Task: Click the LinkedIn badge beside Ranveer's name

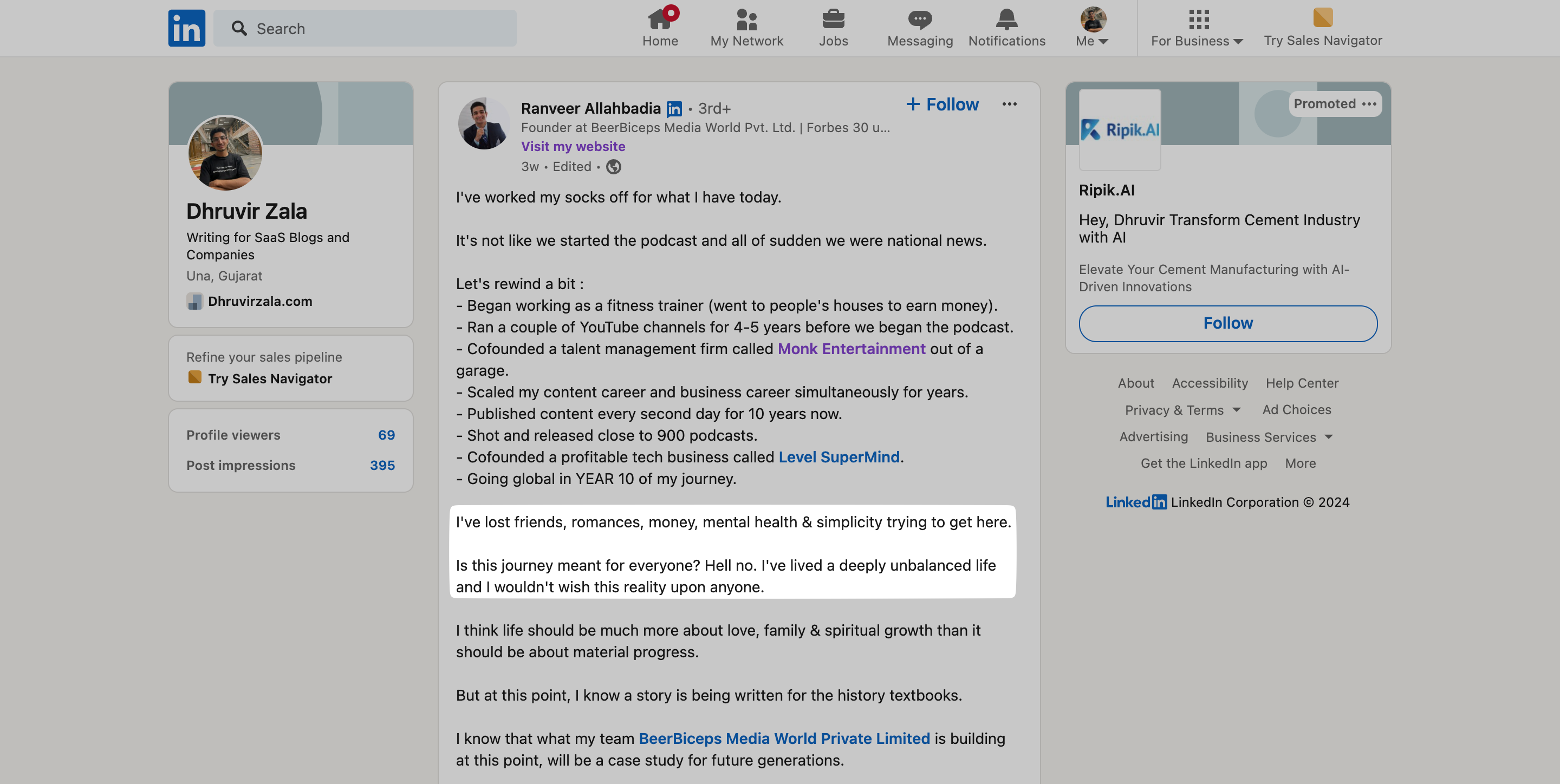Action: [674, 108]
